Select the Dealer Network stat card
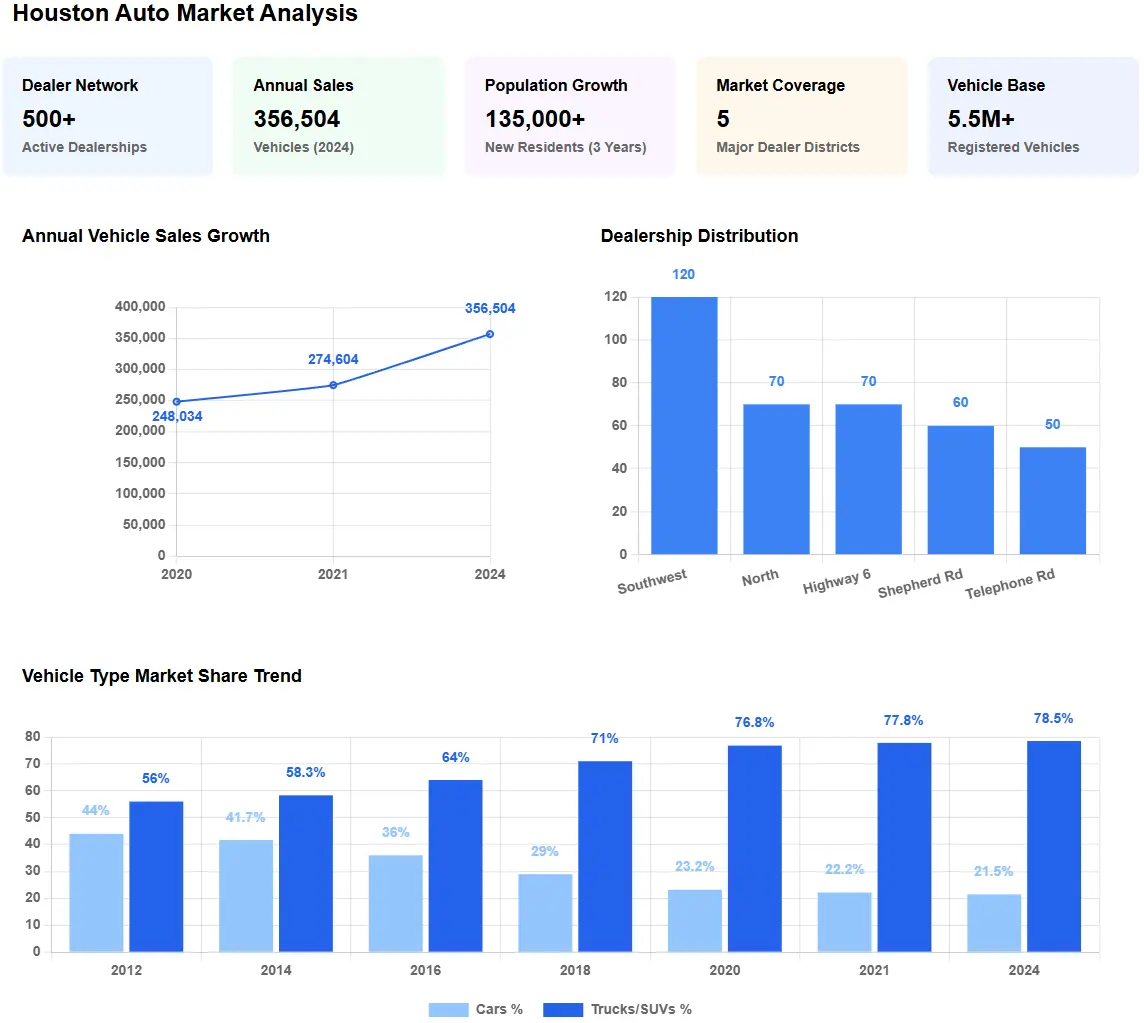 tap(108, 115)
